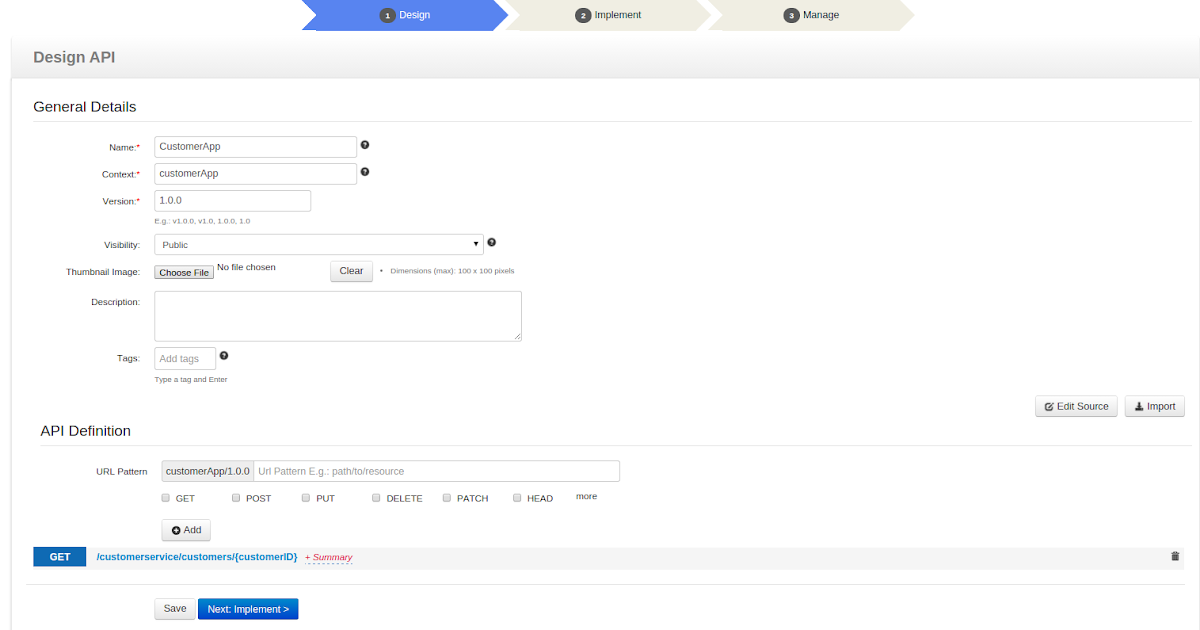Screen dimensions: 1200x630
Task: Click the help icon next to Tags
Action: 223,355
